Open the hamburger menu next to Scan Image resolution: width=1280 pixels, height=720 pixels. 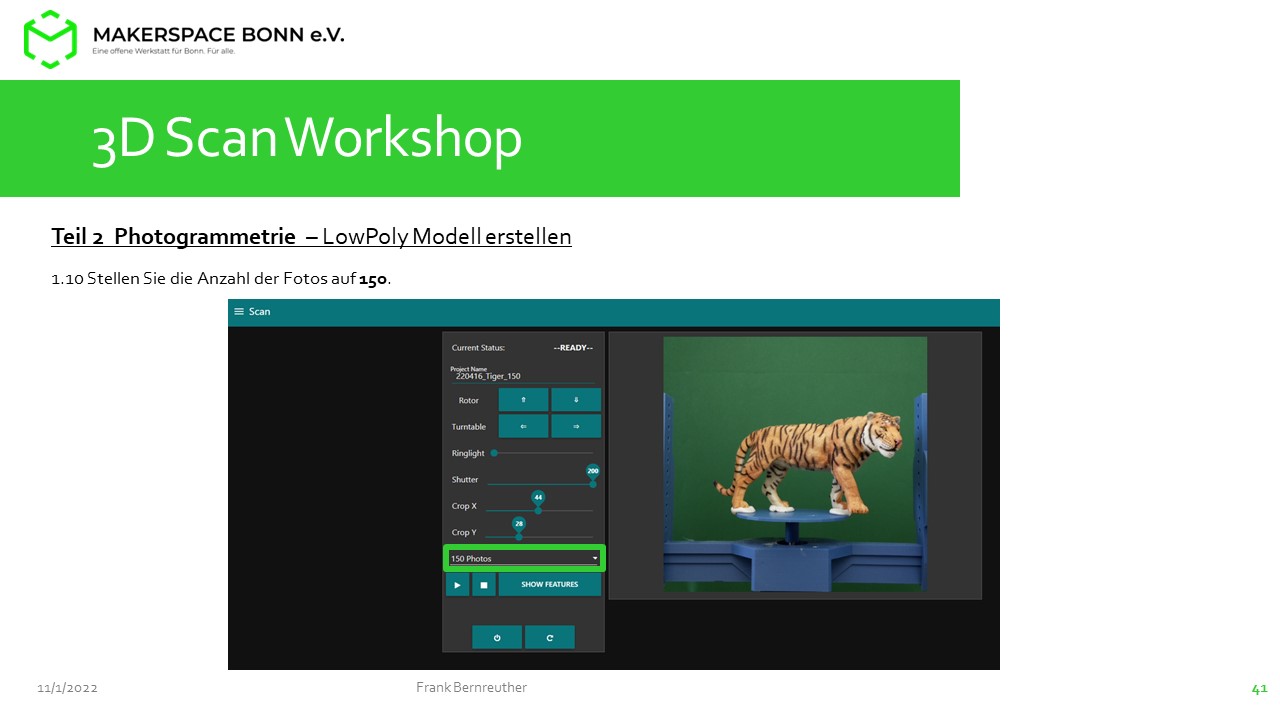click(239, 312)
